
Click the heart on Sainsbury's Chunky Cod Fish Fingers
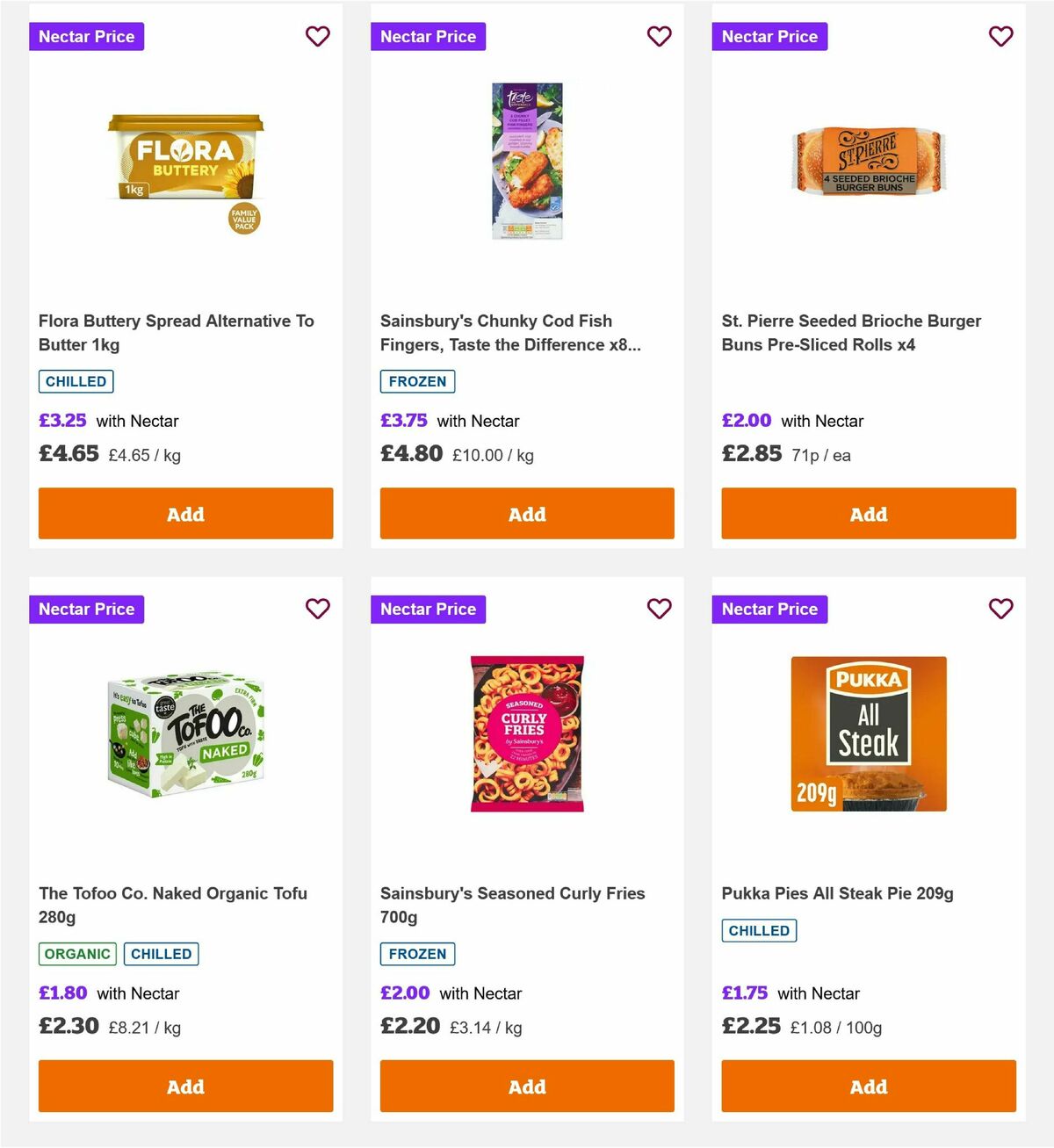click(659, 36)
